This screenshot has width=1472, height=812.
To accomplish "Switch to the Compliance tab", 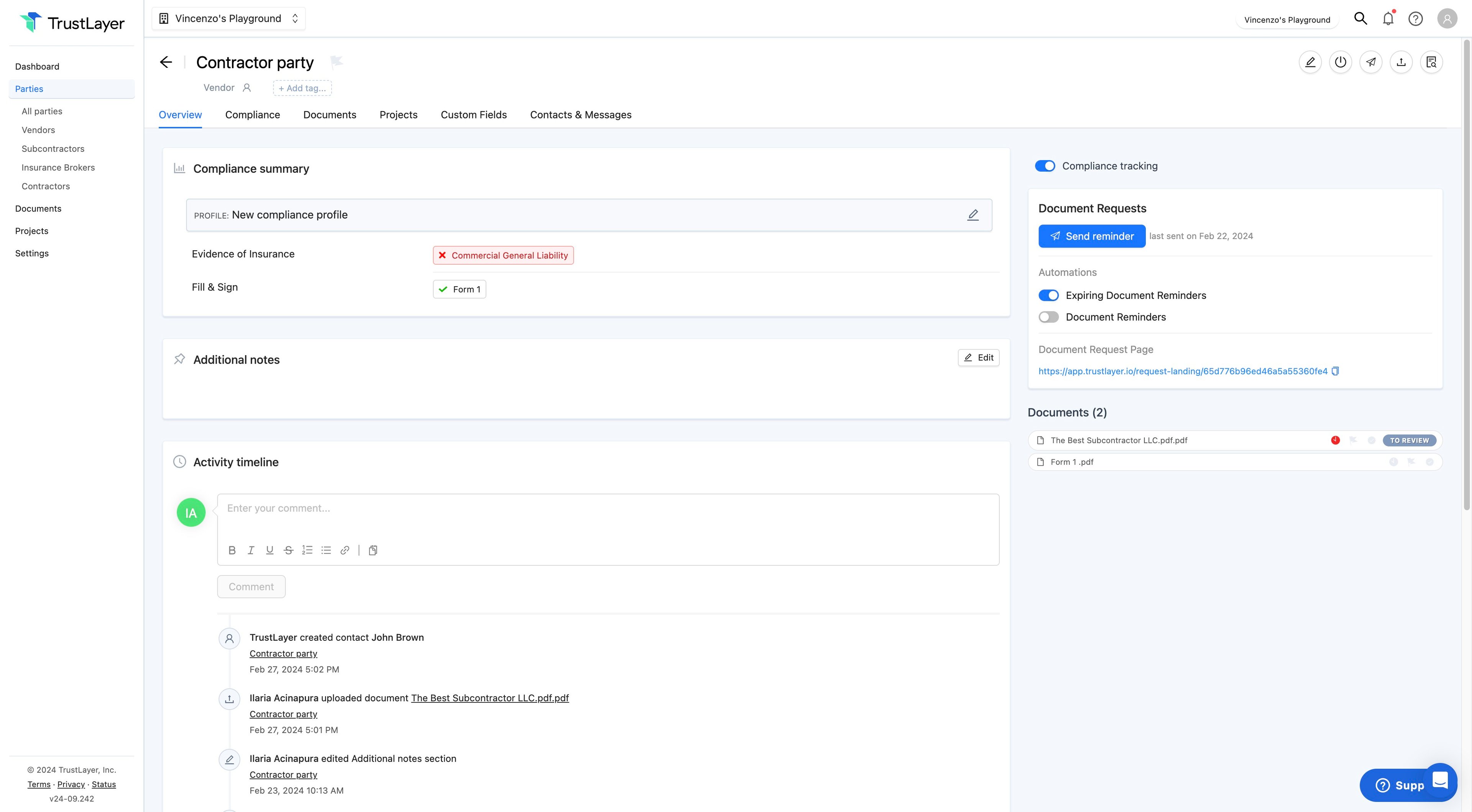I will coord(252,115).
